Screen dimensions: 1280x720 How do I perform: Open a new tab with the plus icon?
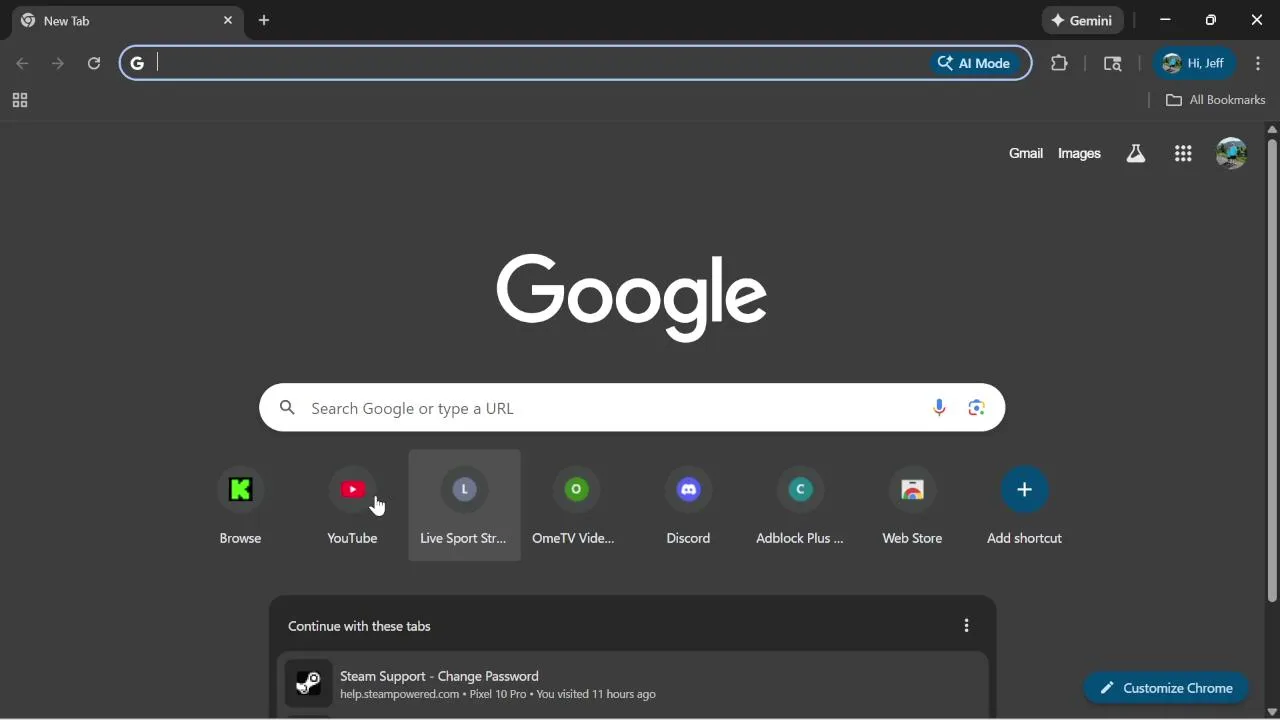click(264, 20)
